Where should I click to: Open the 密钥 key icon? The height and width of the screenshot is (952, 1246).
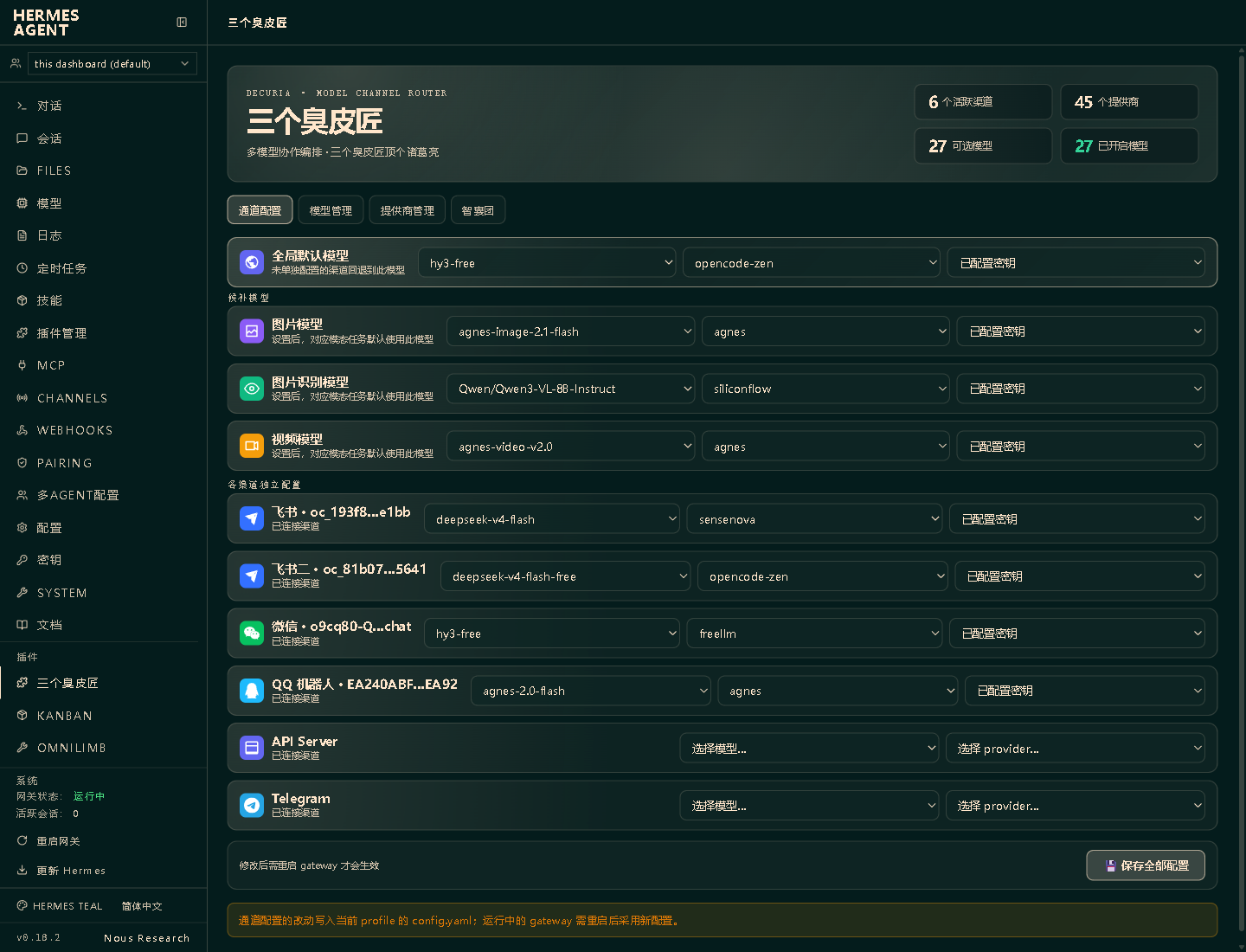click(22, 560)
